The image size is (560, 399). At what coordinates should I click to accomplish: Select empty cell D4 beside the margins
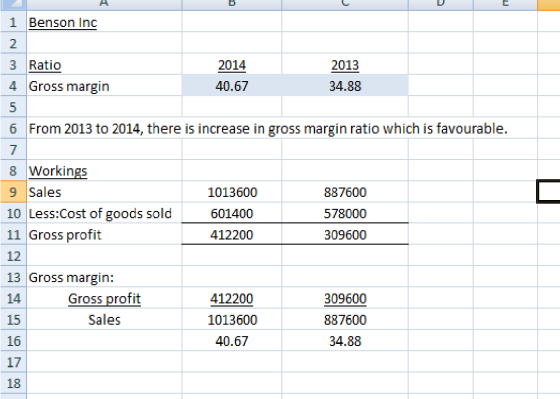pos(441,86)
